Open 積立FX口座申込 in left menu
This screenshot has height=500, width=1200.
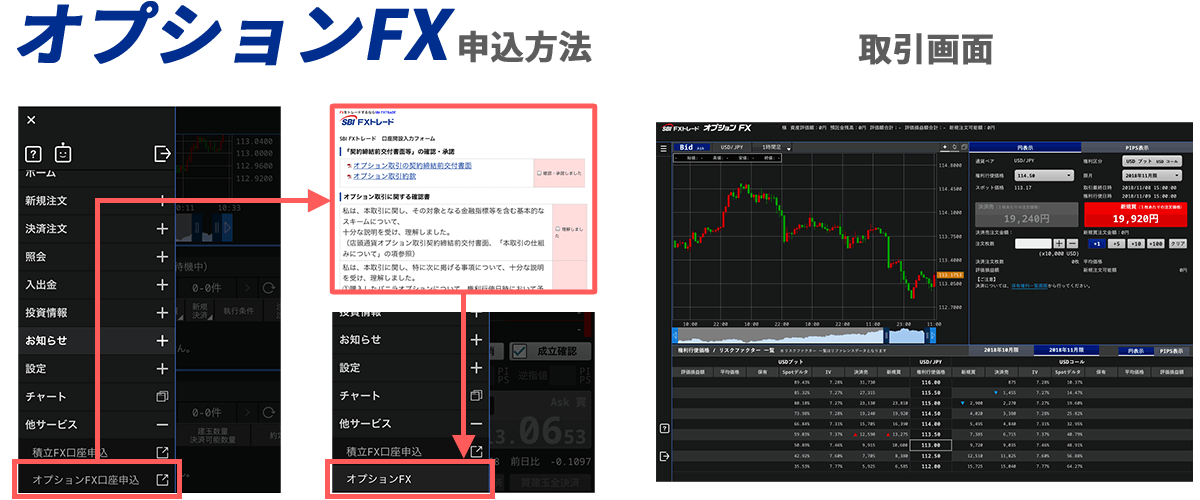pos(97,453)
